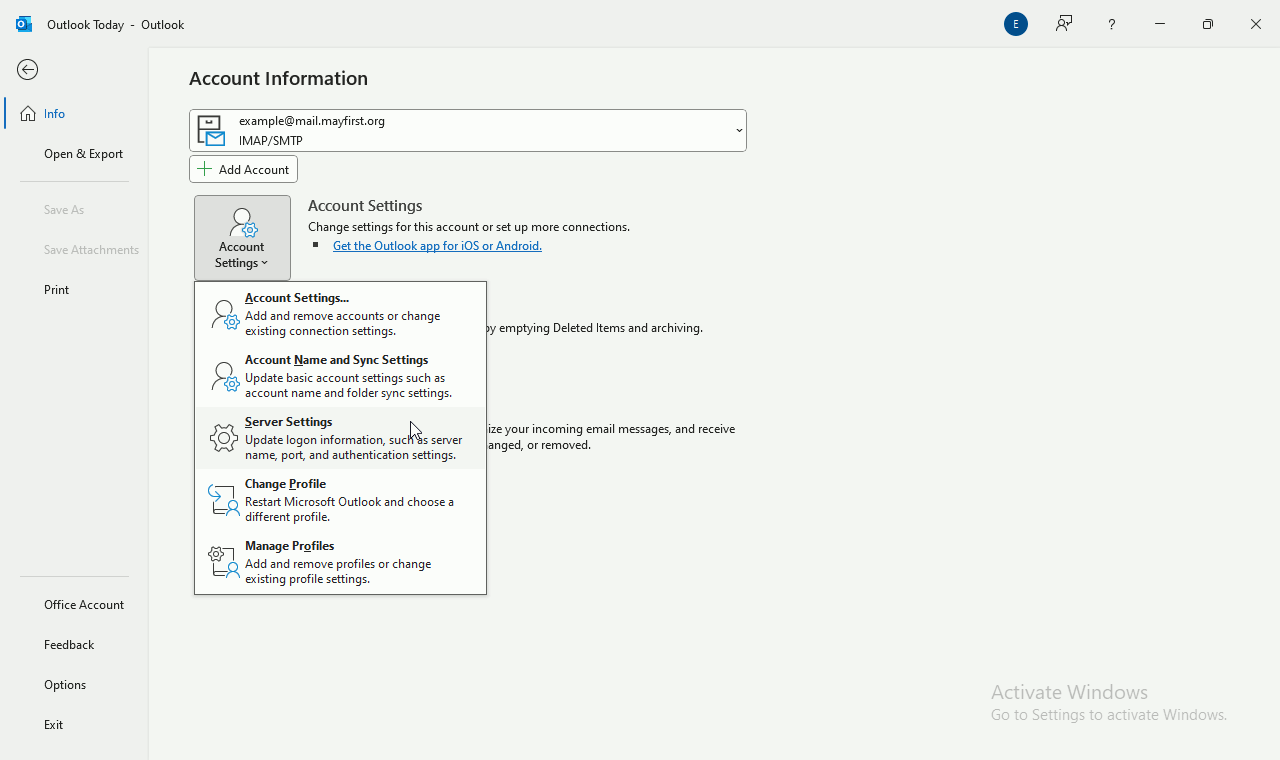
Task: Open the Open & Export tab
Action: [75, 154]
